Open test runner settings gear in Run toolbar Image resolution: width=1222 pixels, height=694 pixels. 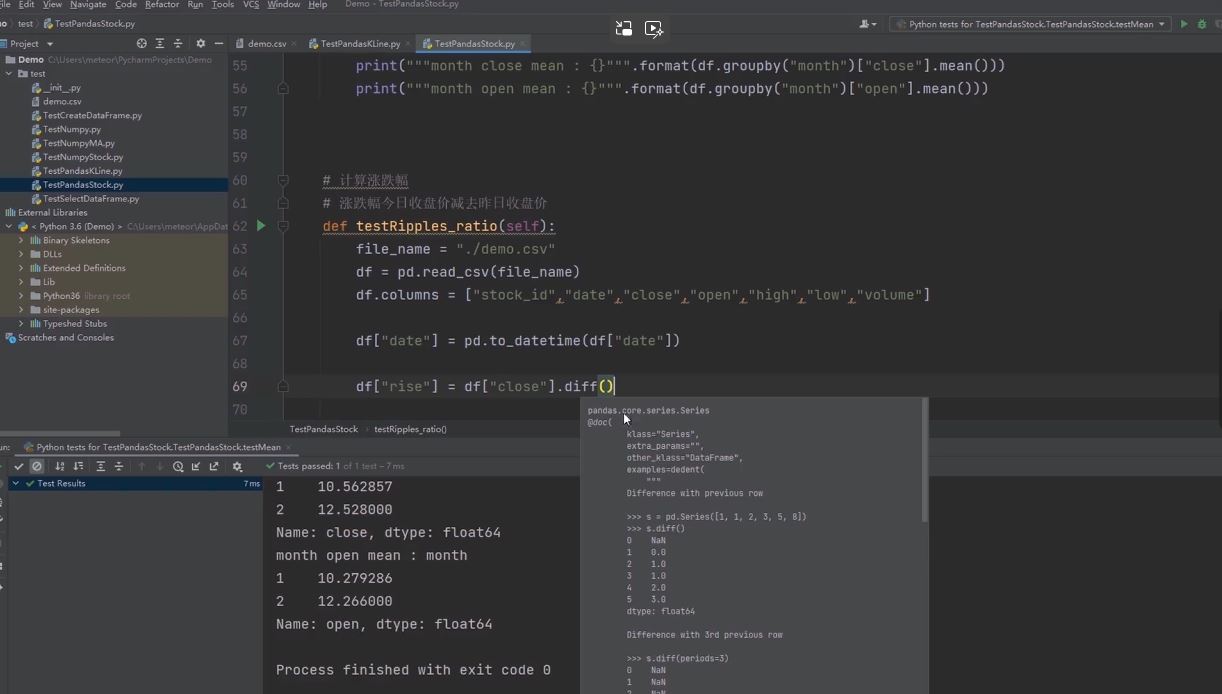point(237,466)
